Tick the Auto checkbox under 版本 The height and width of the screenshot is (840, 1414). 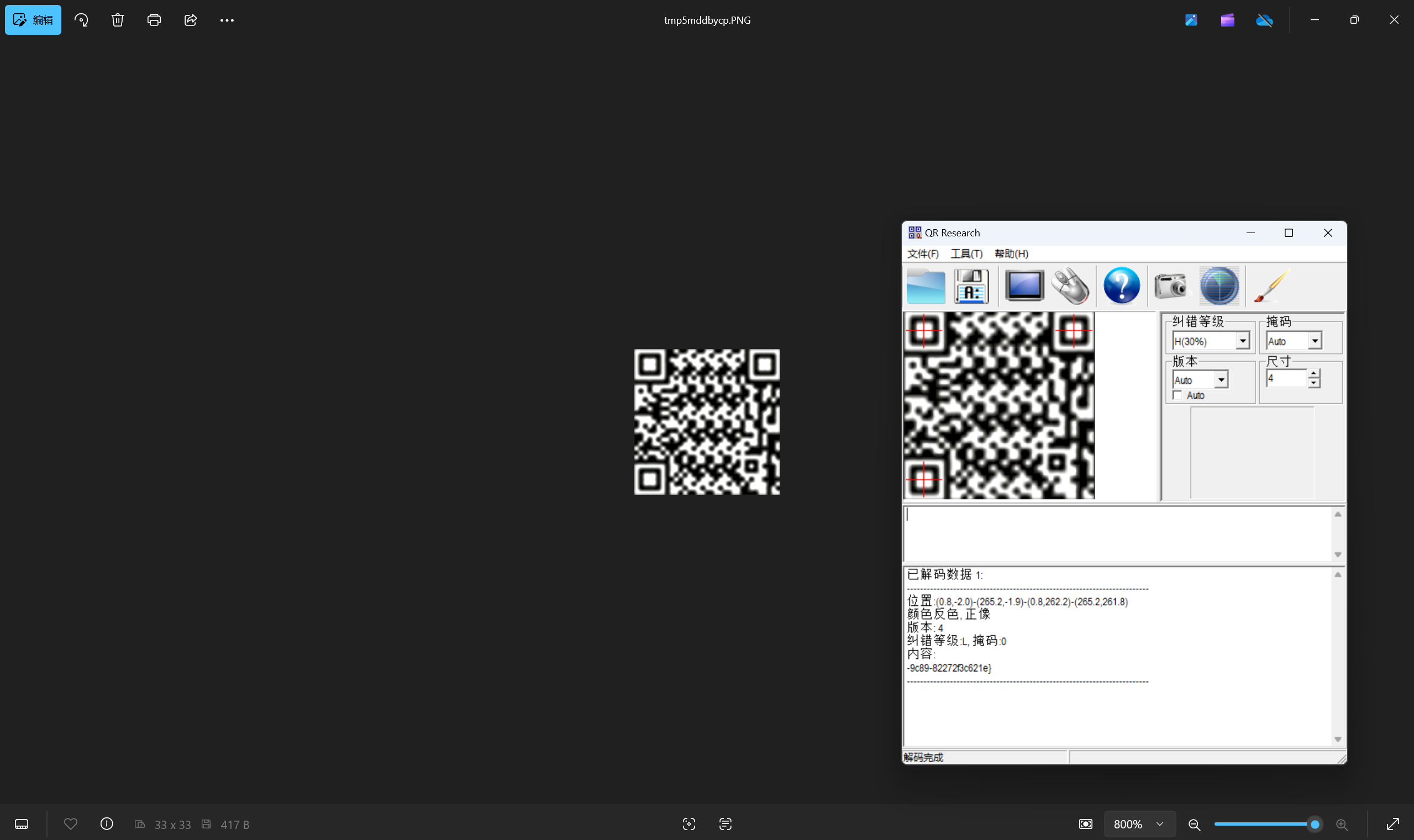[x=1178, y=395]
